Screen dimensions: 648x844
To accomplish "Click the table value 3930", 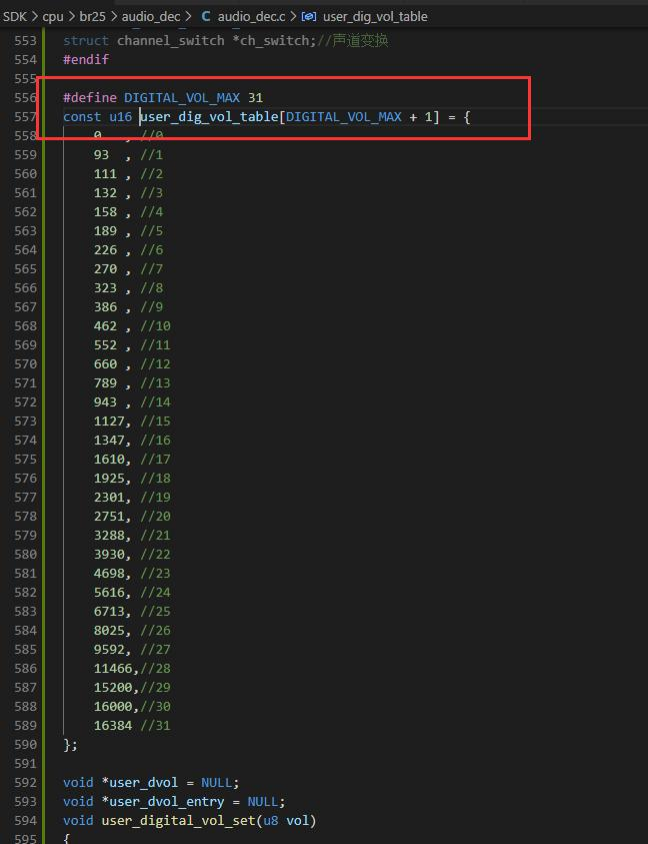I will (109, 554).
